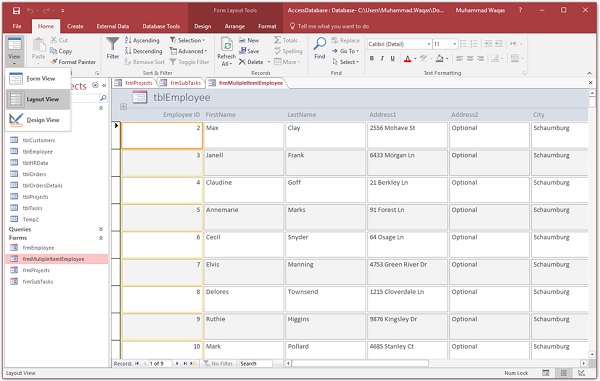
Task: Click the Format Painter brush icon
Action: pos(54,62)
